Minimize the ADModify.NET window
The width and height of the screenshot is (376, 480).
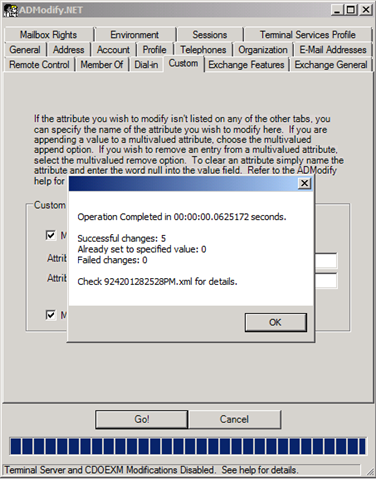point(337,10)
